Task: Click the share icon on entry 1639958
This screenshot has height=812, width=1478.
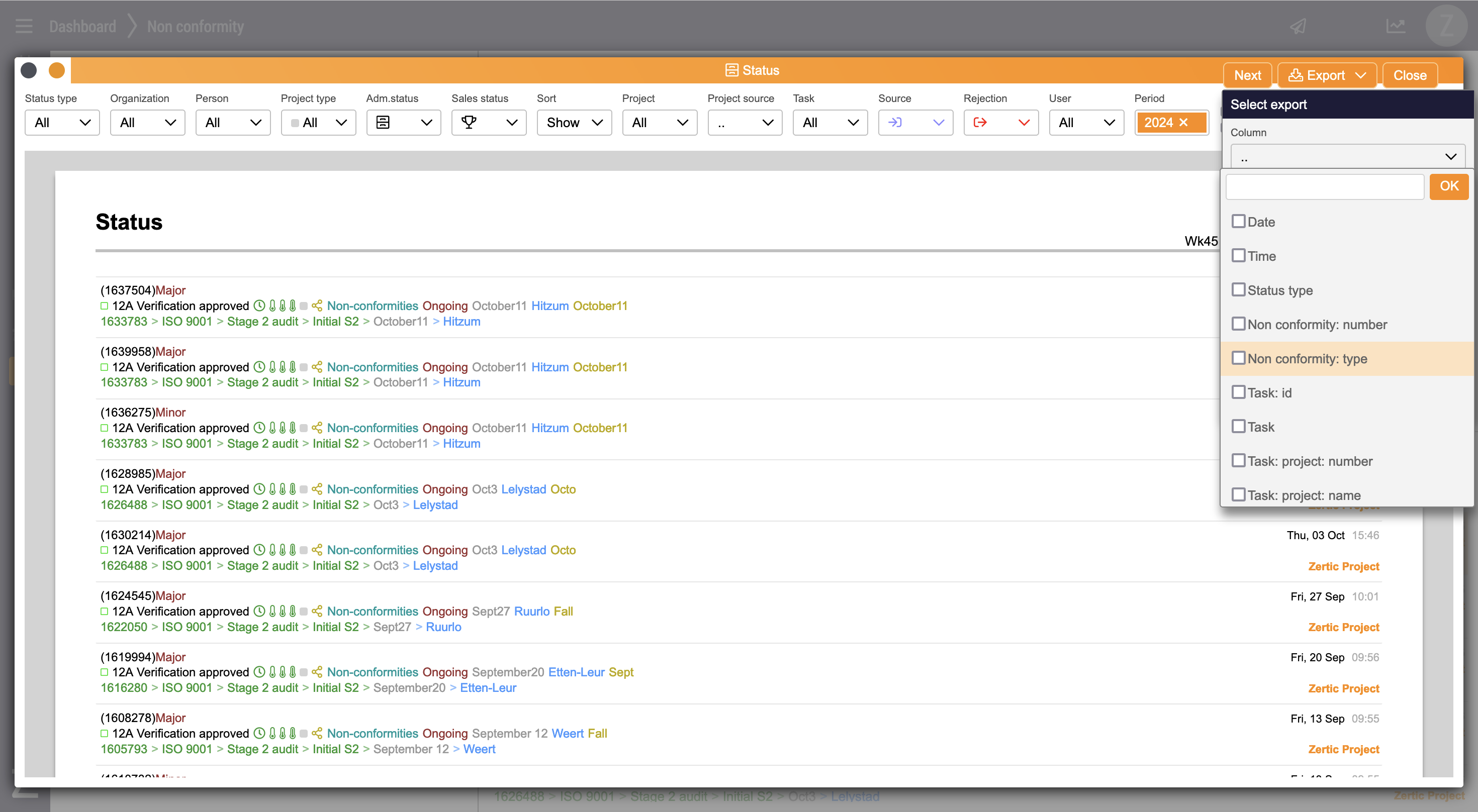Action: click(317, 367)
